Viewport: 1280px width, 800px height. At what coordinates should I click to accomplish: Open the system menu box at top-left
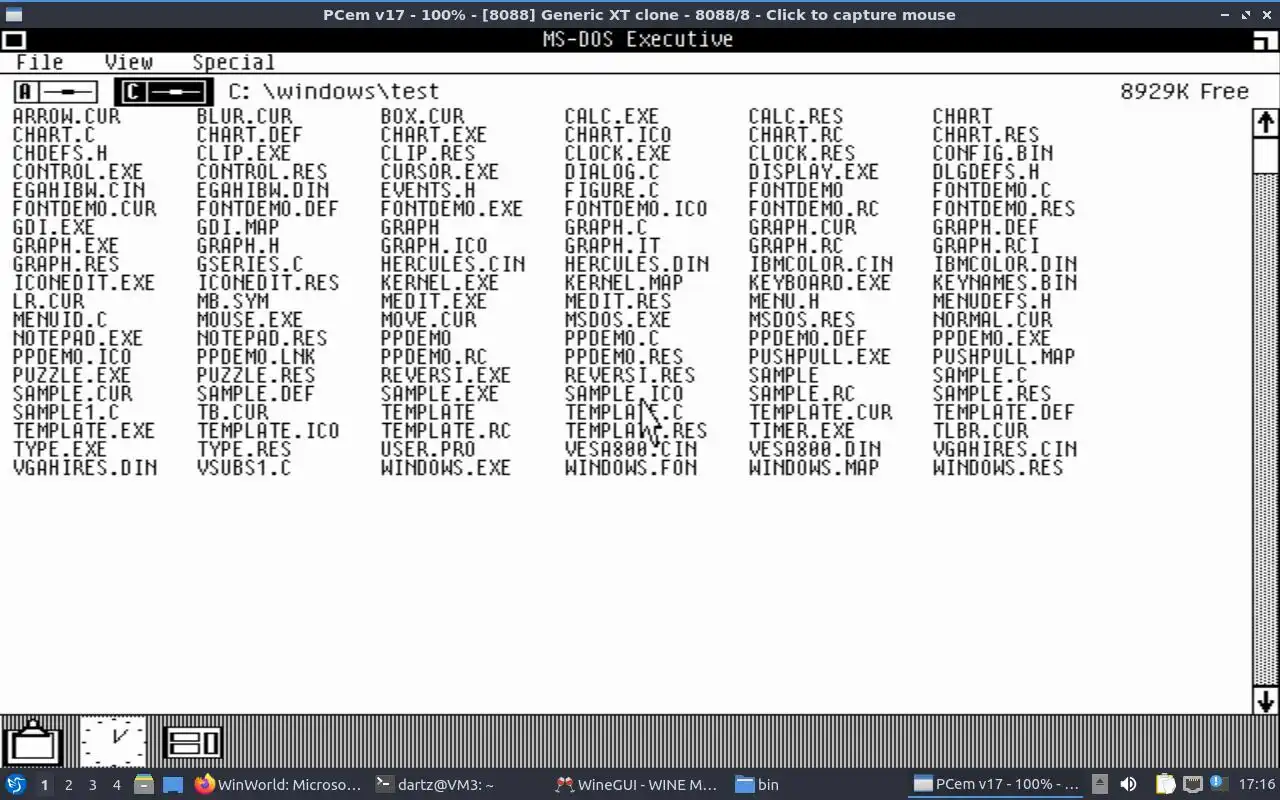tap(13, 40)
